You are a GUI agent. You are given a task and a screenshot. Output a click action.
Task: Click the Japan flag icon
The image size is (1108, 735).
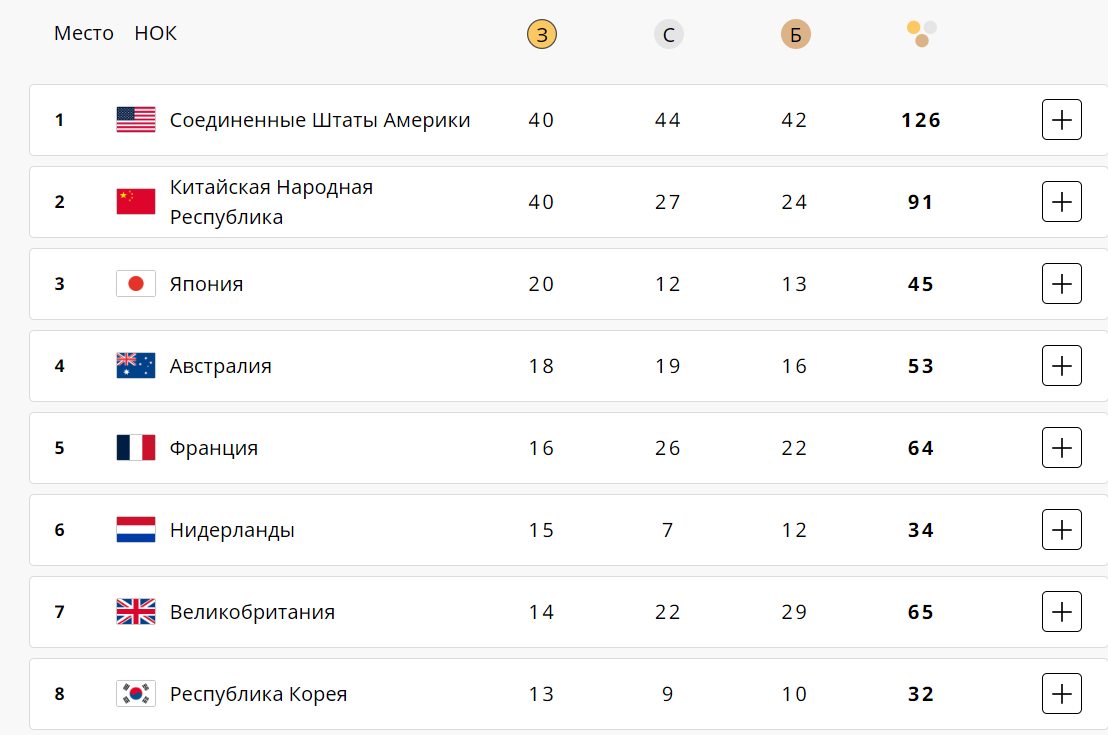tap(136, 284)
